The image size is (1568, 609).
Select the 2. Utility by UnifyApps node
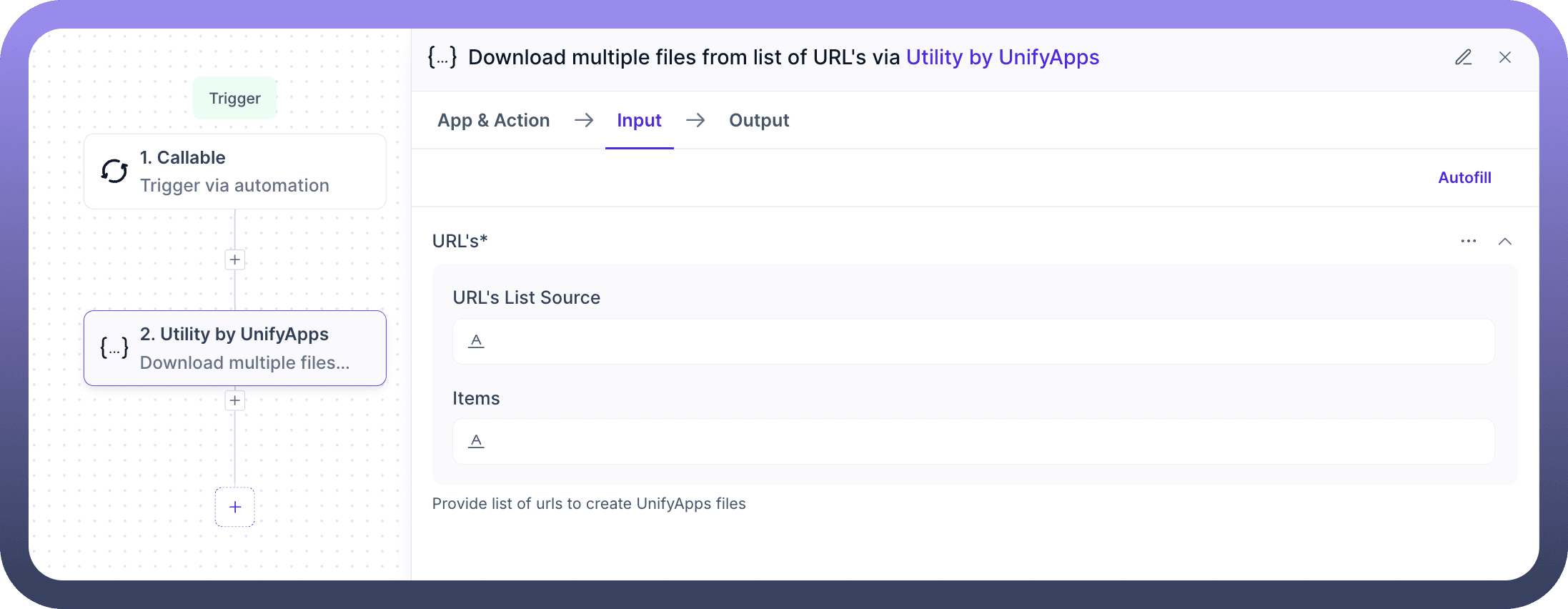tap(234, 348)
